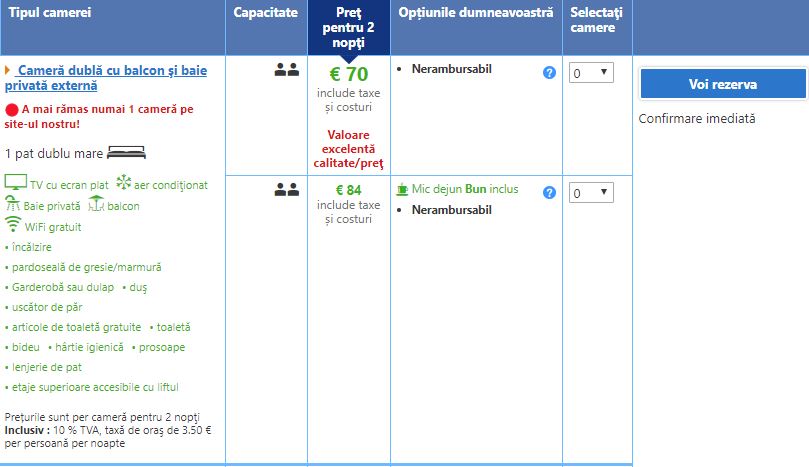Click the double bed icon
809x467 pixels.
tap(127, 153)
